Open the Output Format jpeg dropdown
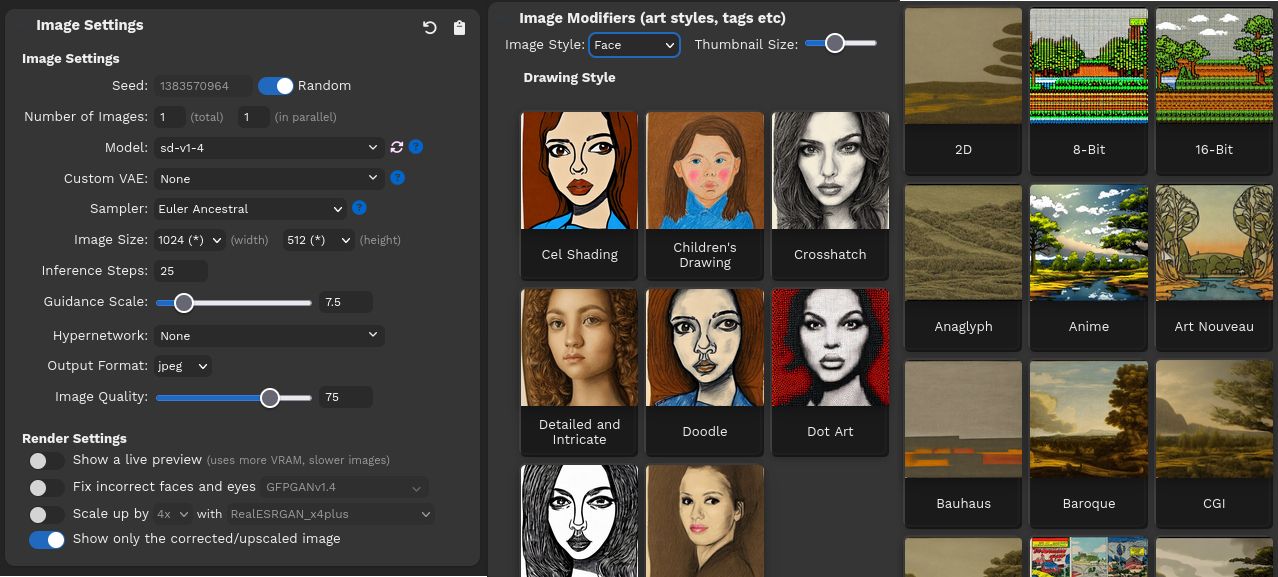The image size is (1278, 577). [x=183, y=366]
